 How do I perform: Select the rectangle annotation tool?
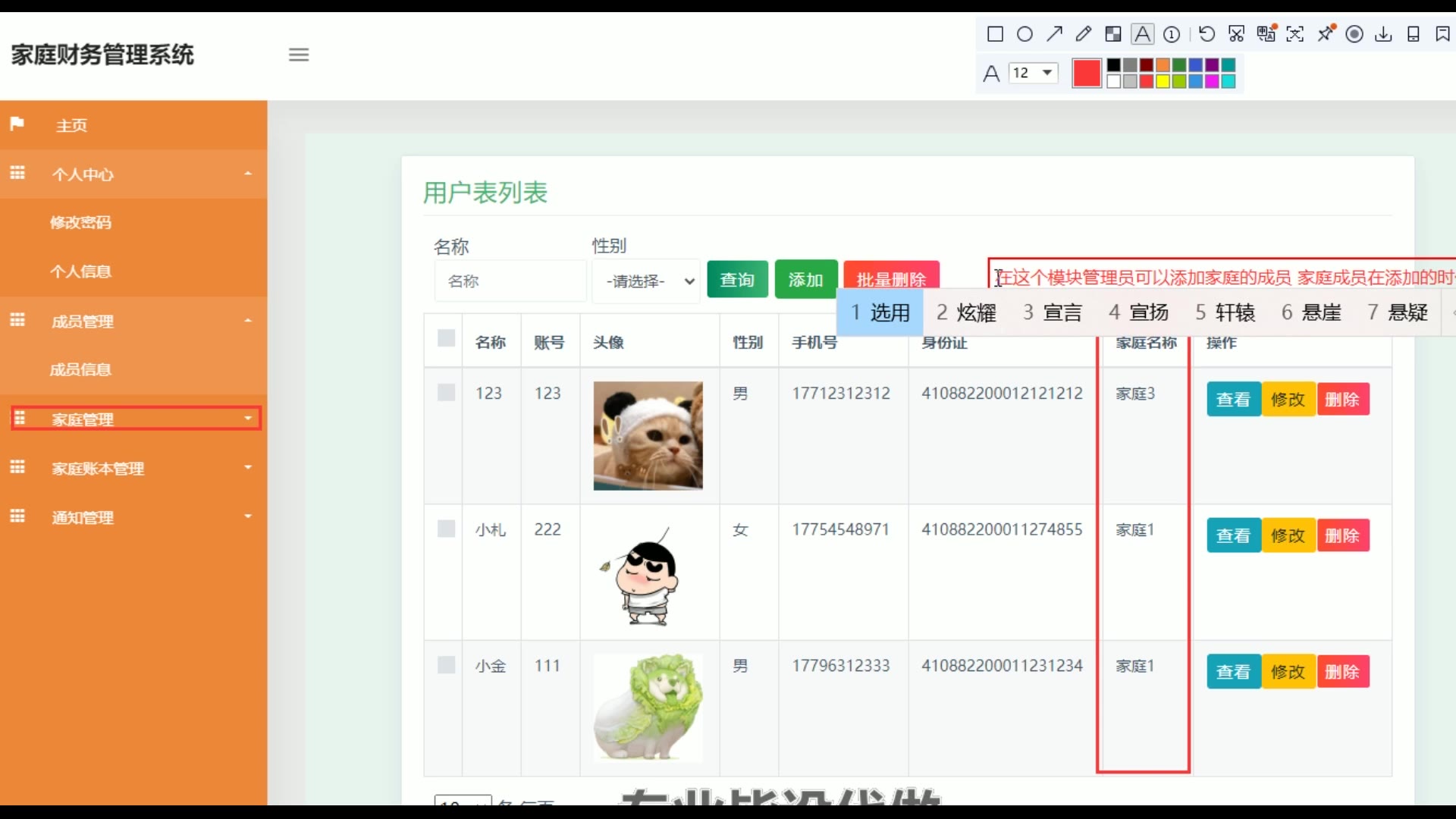coord(995,34)
